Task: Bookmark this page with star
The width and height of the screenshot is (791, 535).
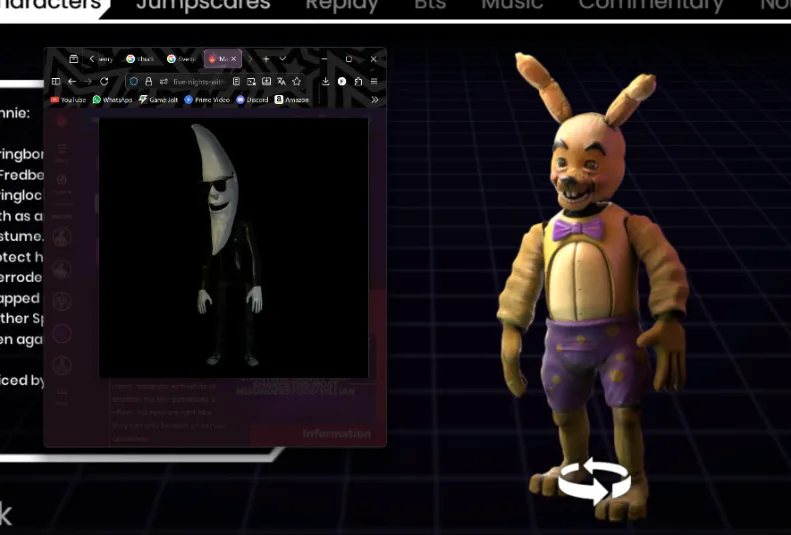Action: (297, 81)
